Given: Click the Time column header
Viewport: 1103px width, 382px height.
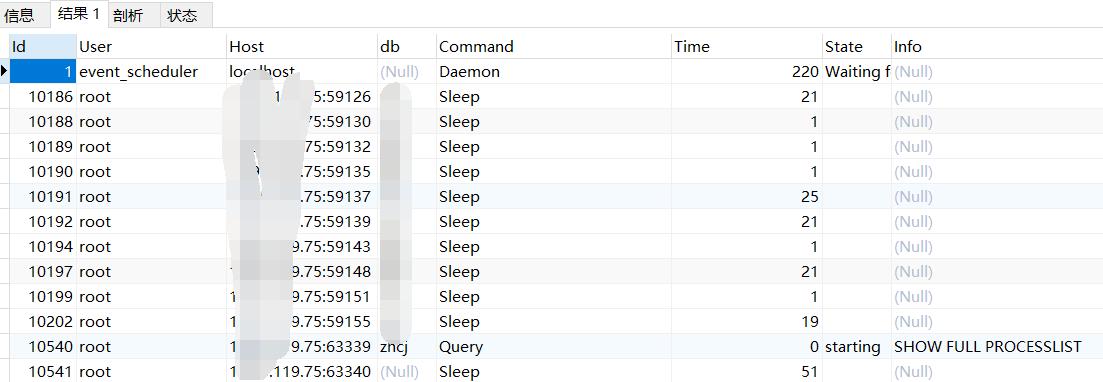Looking at the screenshot, I should click(x=746, y=46).
